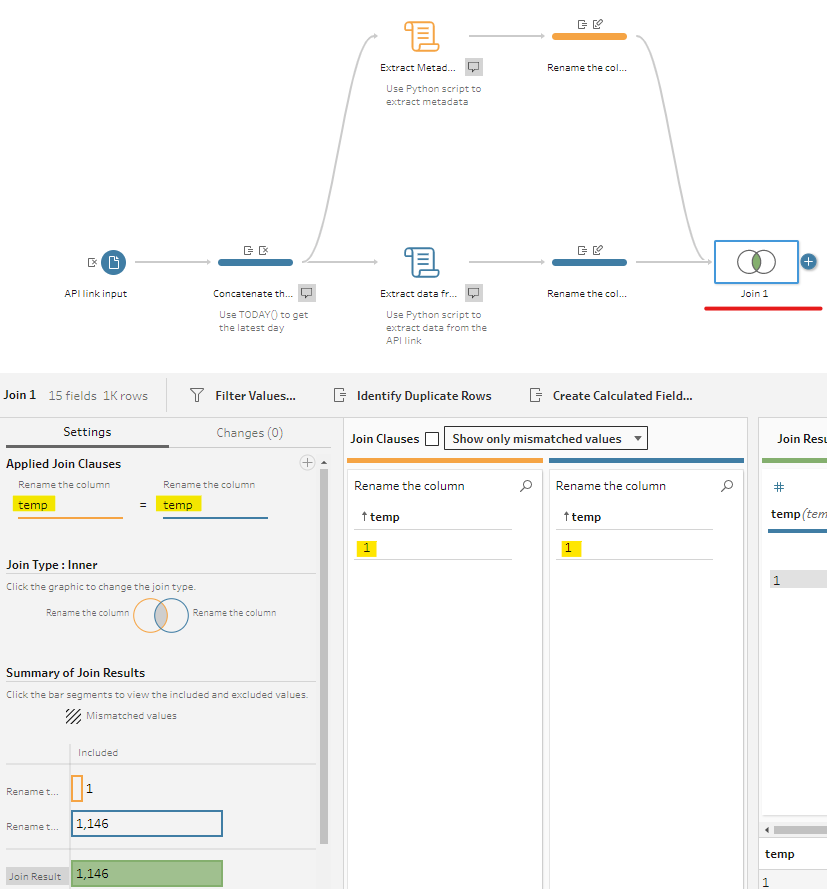
Task: Select the Concatenate clean step bar
Action: tap(256, 263)
